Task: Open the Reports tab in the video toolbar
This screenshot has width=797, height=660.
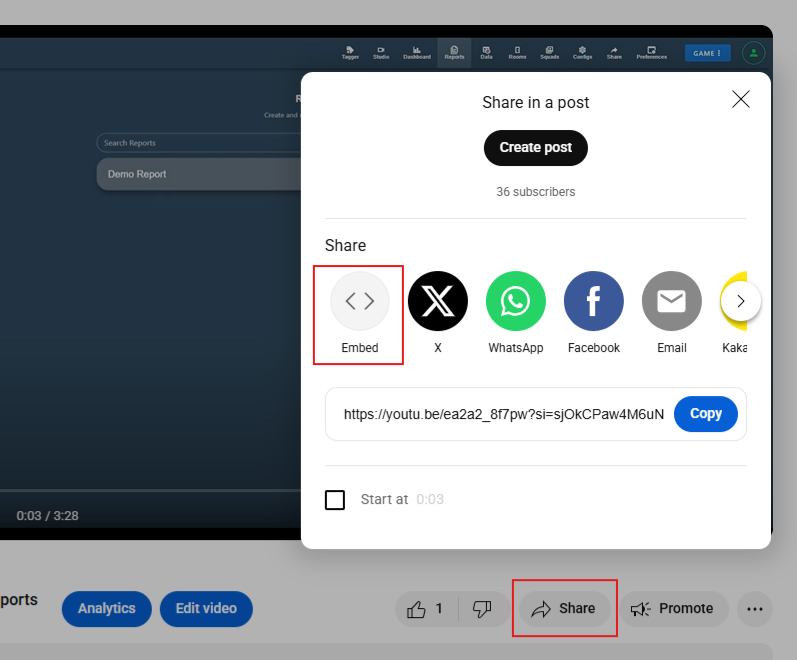Action: 454,52
